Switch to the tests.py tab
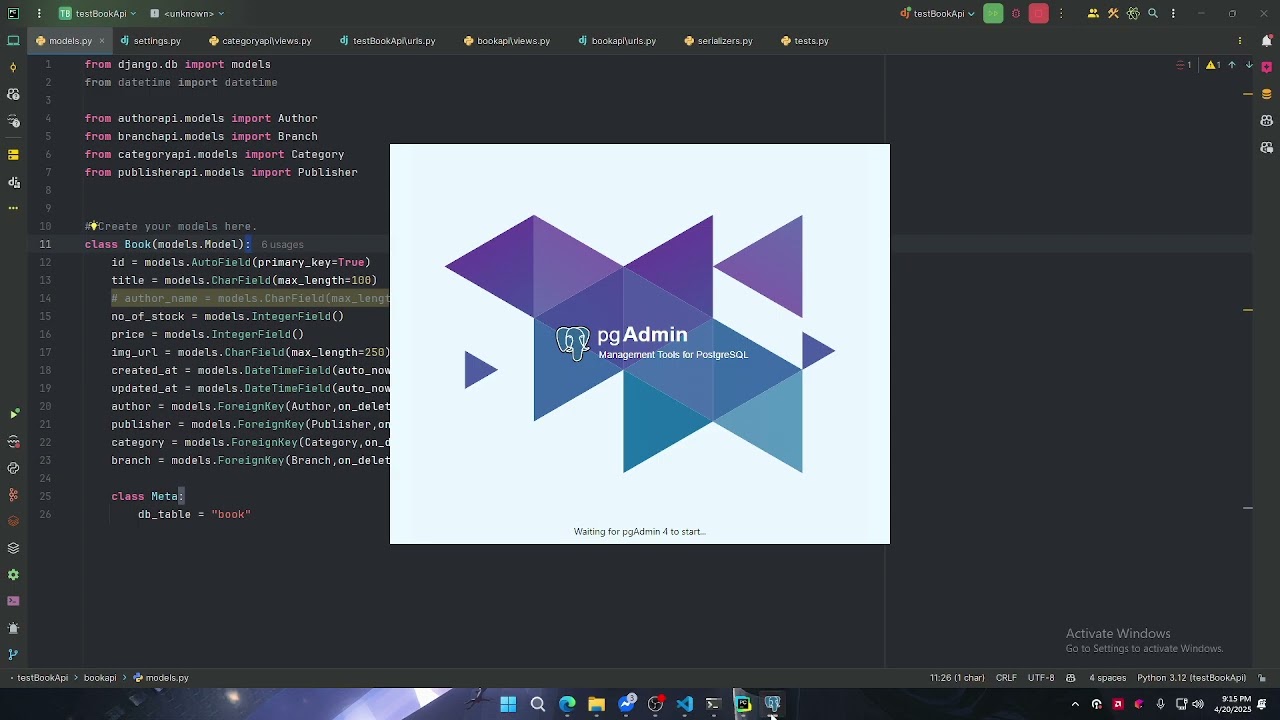 coord(804,41)
